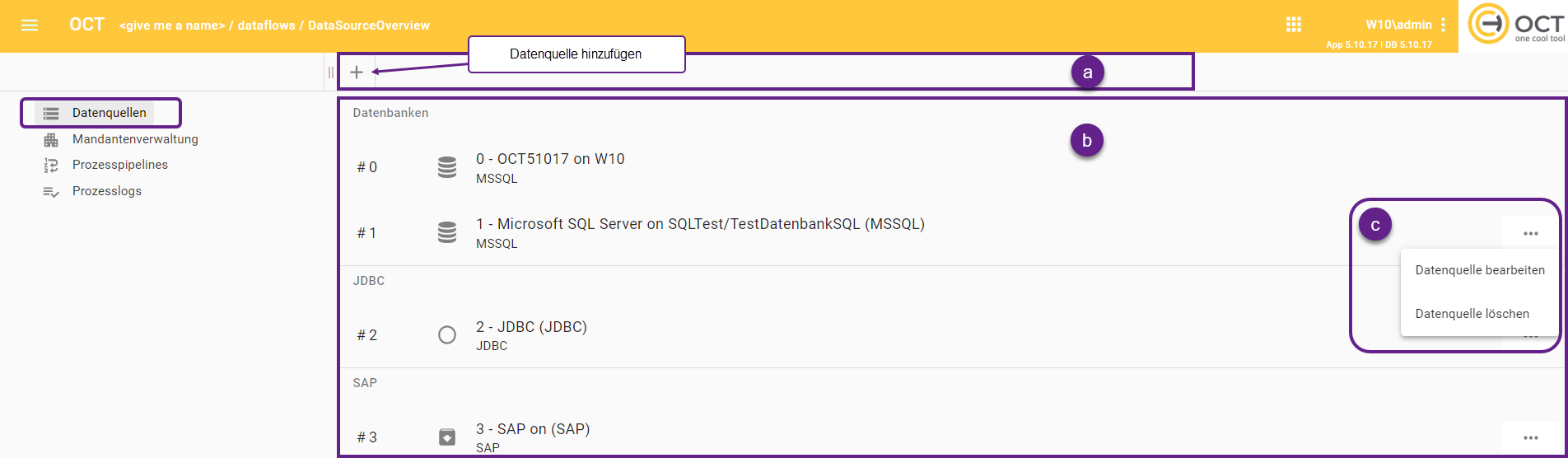Viewport: 1568px width, 458px height.
Task: Select the 2 - JDBC (JDBC) entry
Action: (531, 327)
